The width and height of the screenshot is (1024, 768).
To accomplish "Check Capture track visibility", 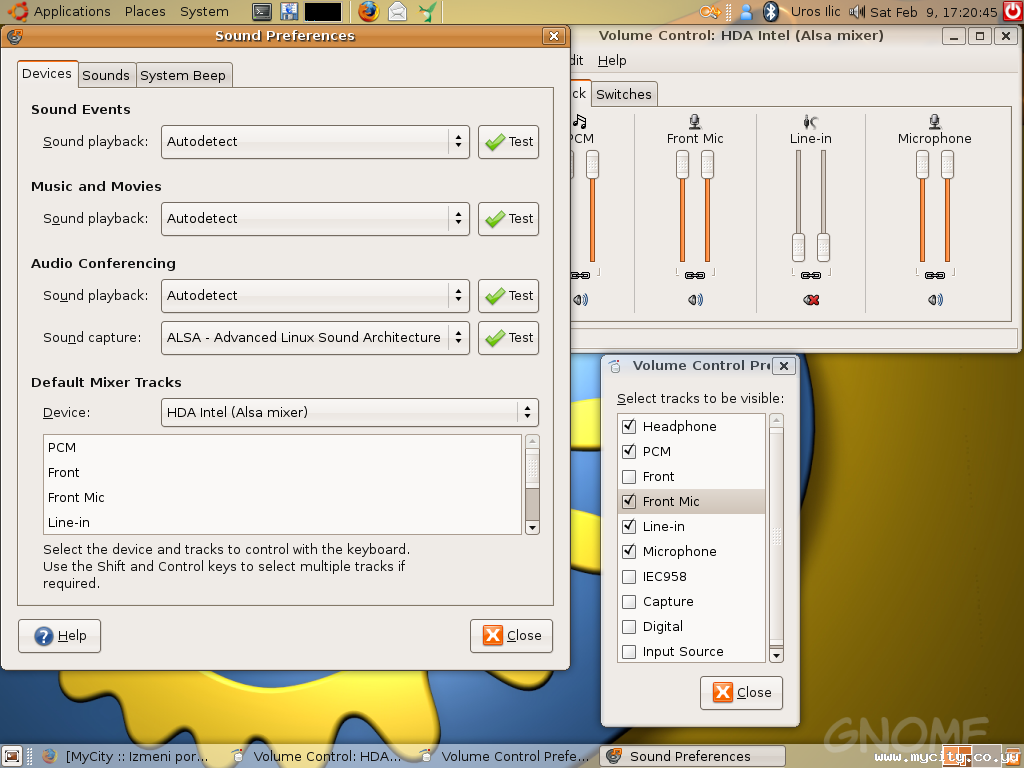I will coord(629,601).
